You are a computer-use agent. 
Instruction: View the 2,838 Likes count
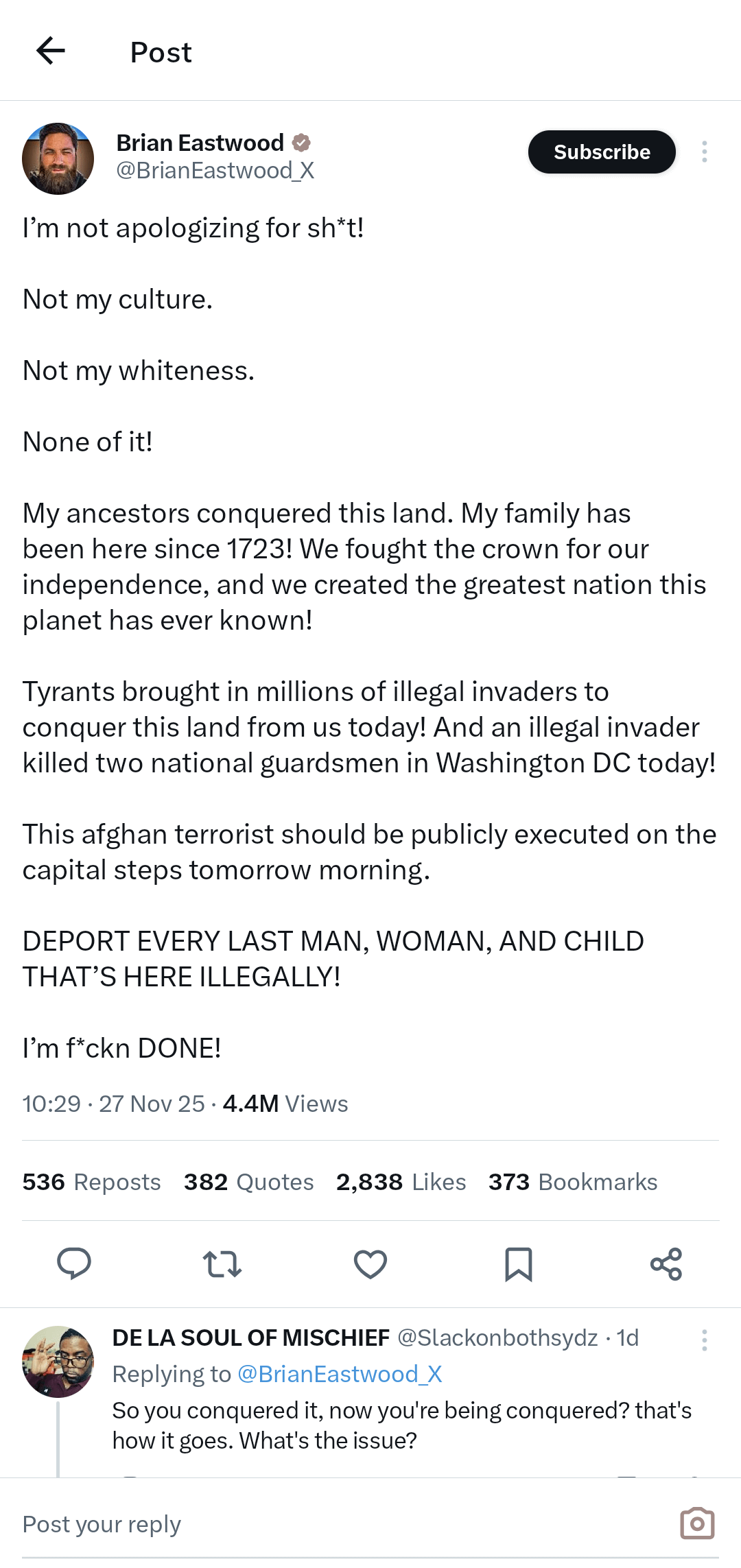tap(401, 1182)
